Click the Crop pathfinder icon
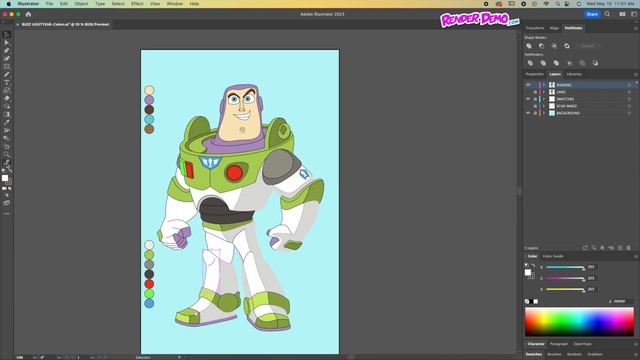 click(569, 63)
